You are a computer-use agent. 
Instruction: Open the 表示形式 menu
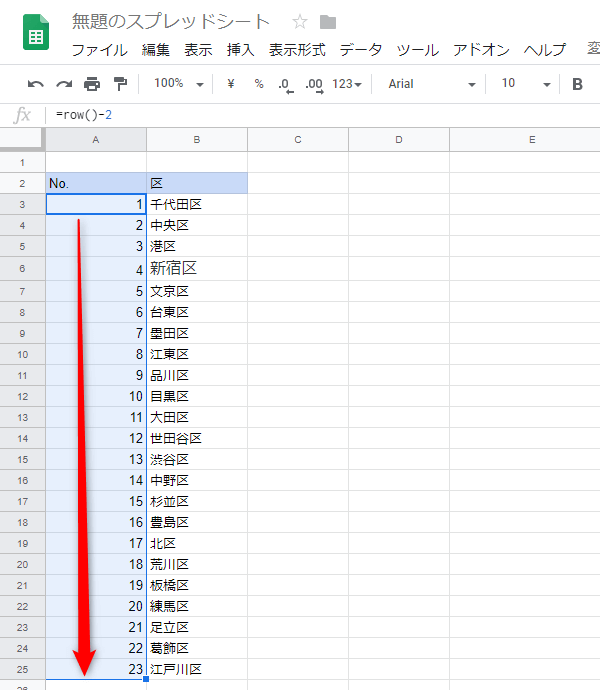pyautogui.click(x=297, y=50)
